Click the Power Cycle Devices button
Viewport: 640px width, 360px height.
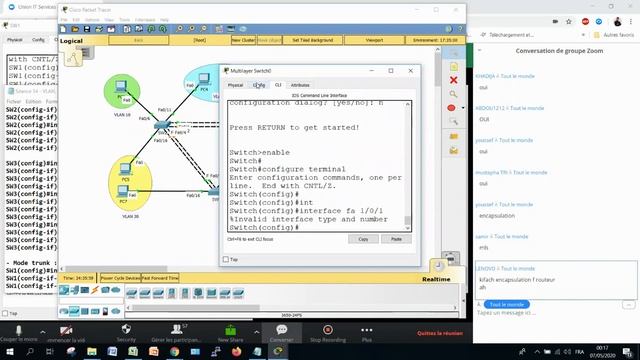pyautogui.click(x=120, y=278)
